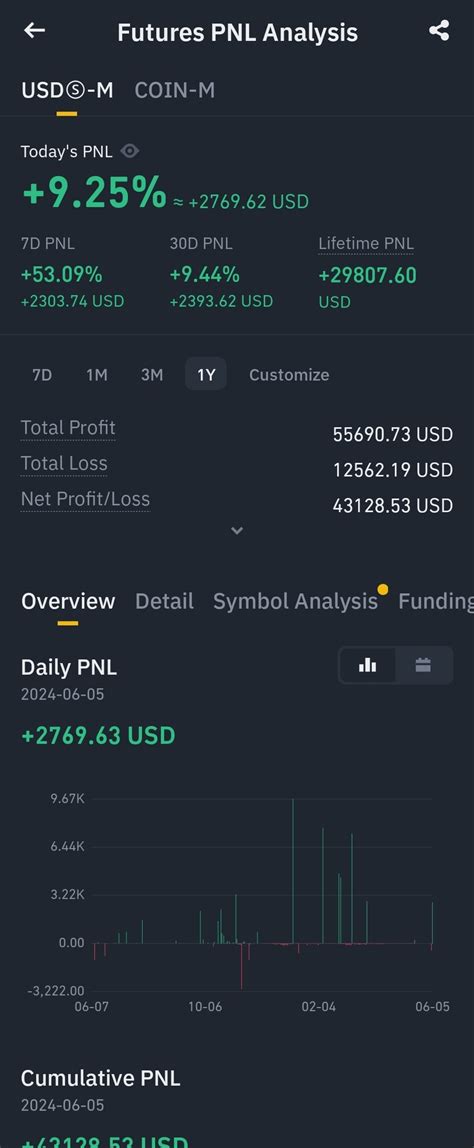Select the 1Y time range
Viewport: 474px width, 1148px height.
coord(206,375)
